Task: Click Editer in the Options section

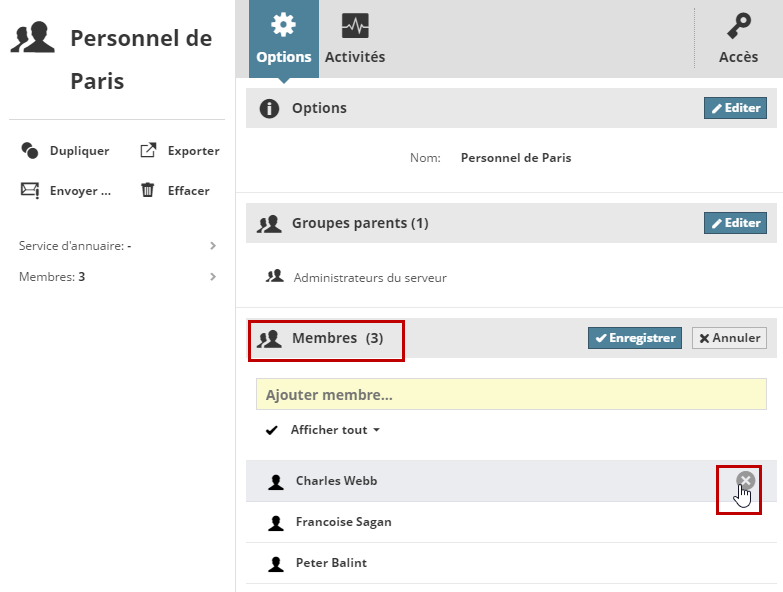Action: tap(735, 108)
